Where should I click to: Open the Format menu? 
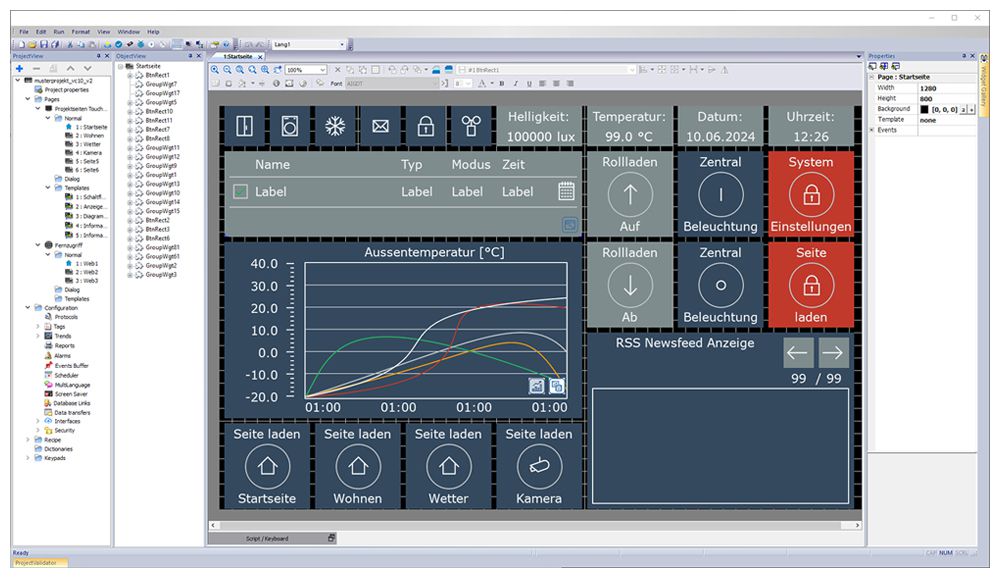pos(80,31)
